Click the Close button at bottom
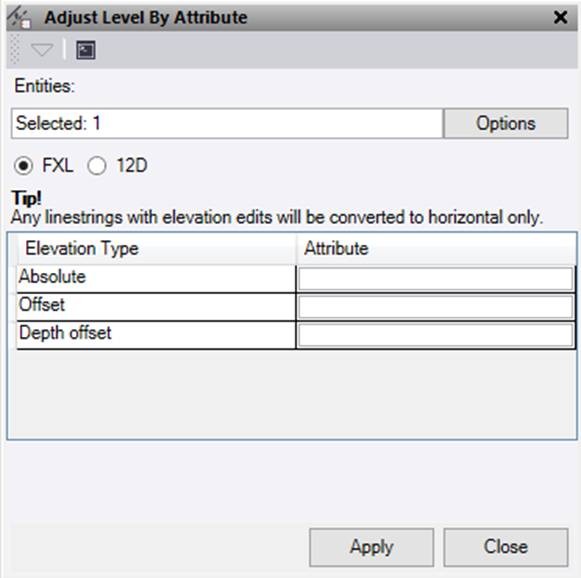Screen dimensions: 581x578 point(506,547)
